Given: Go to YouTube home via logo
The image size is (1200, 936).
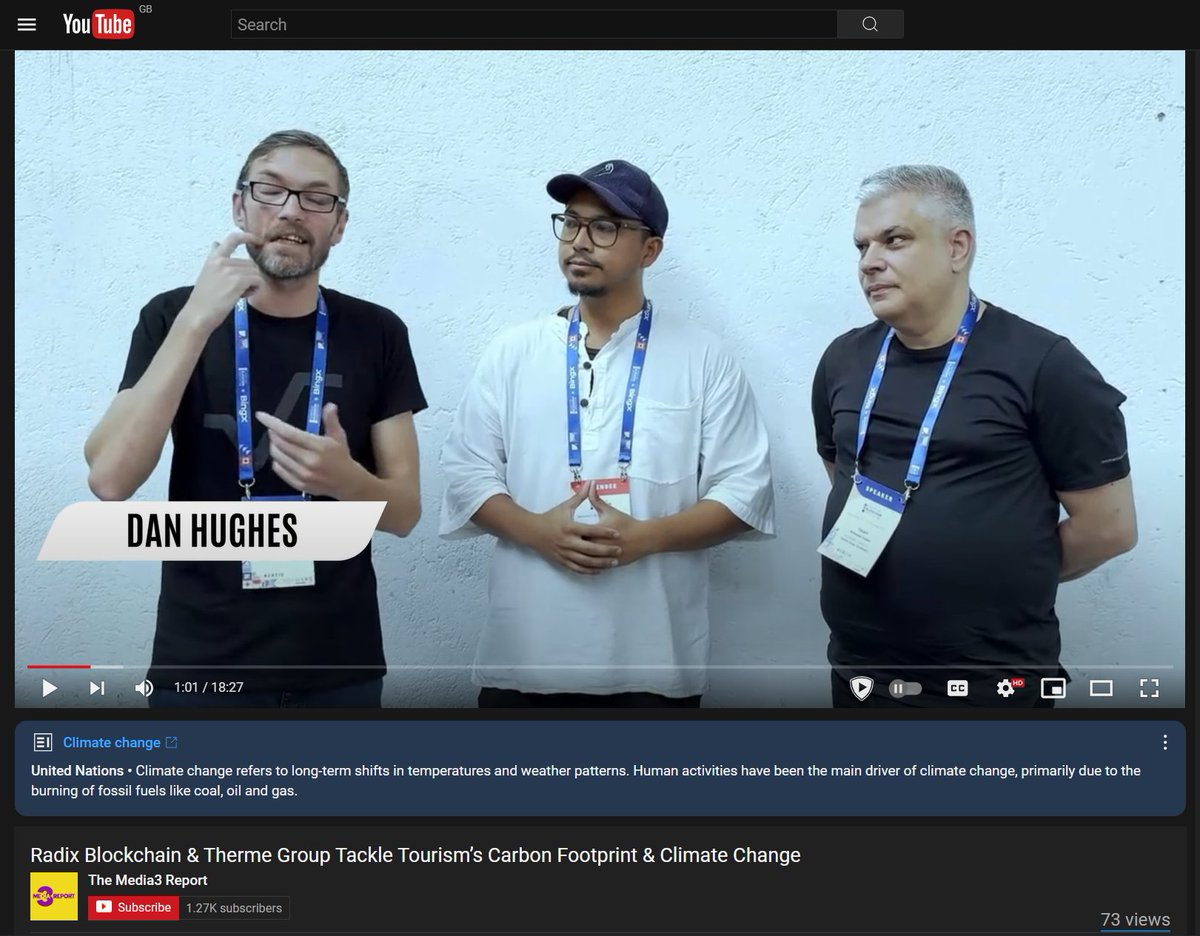Looking at the screenshot, I should click(x=98, y=24).
